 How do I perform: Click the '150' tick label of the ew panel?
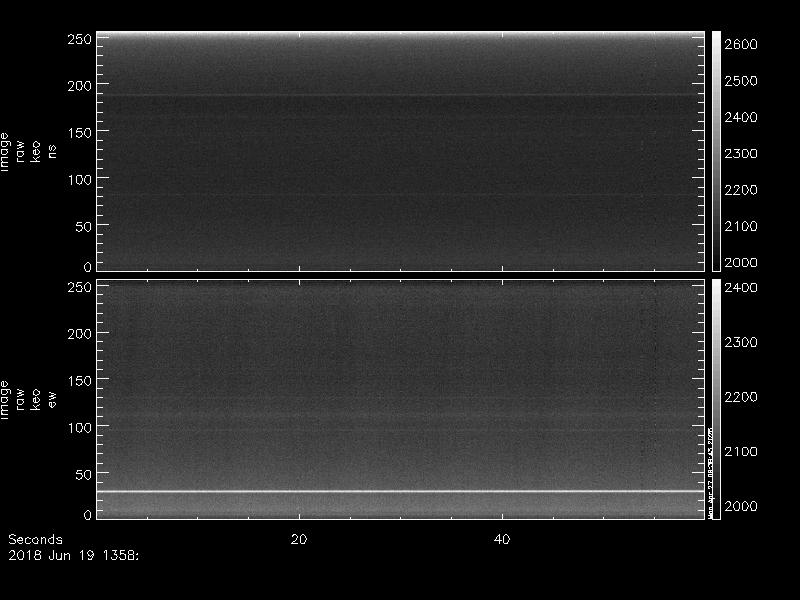point(80,381)
